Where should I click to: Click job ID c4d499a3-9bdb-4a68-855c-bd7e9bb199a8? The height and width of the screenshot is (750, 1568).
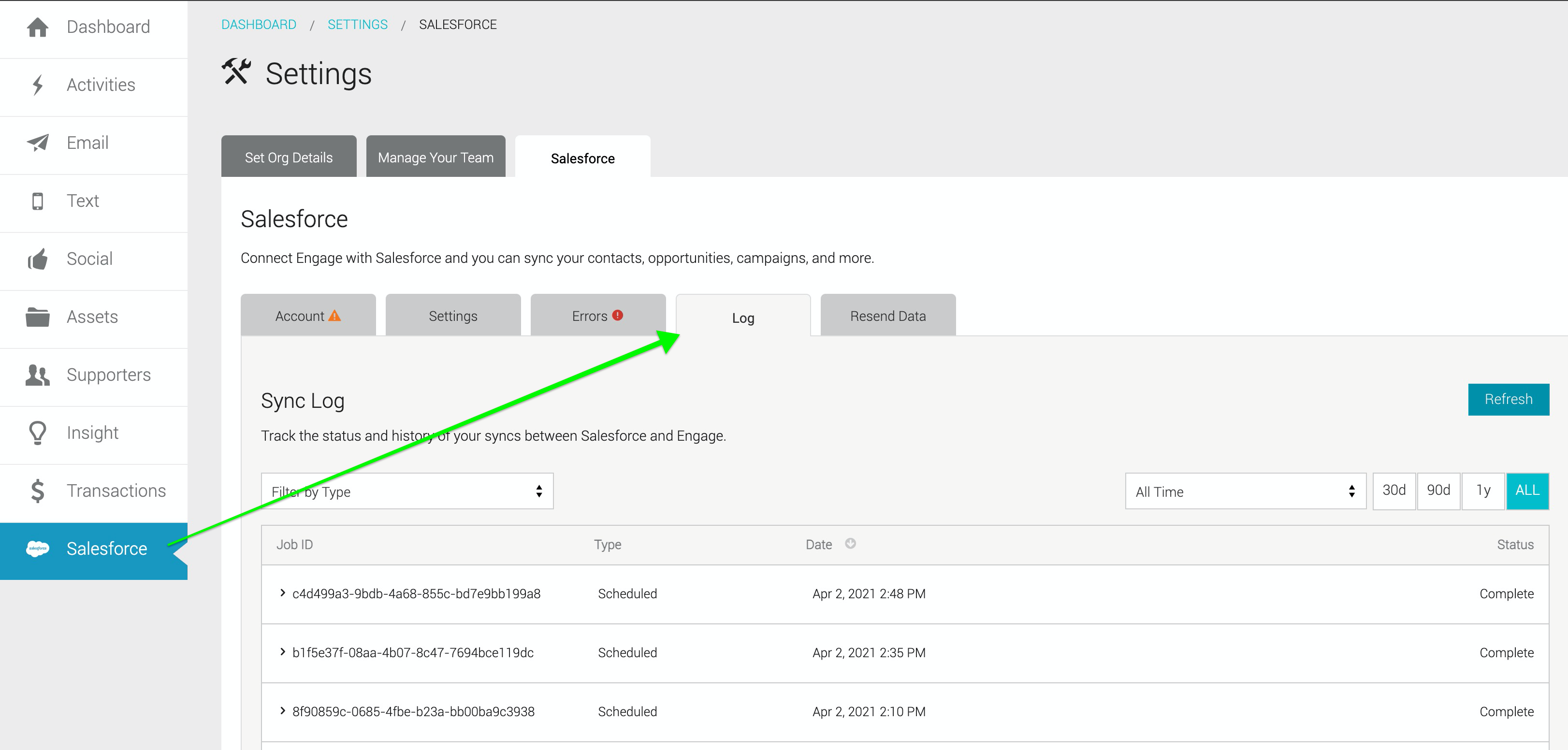click(416, 593)
